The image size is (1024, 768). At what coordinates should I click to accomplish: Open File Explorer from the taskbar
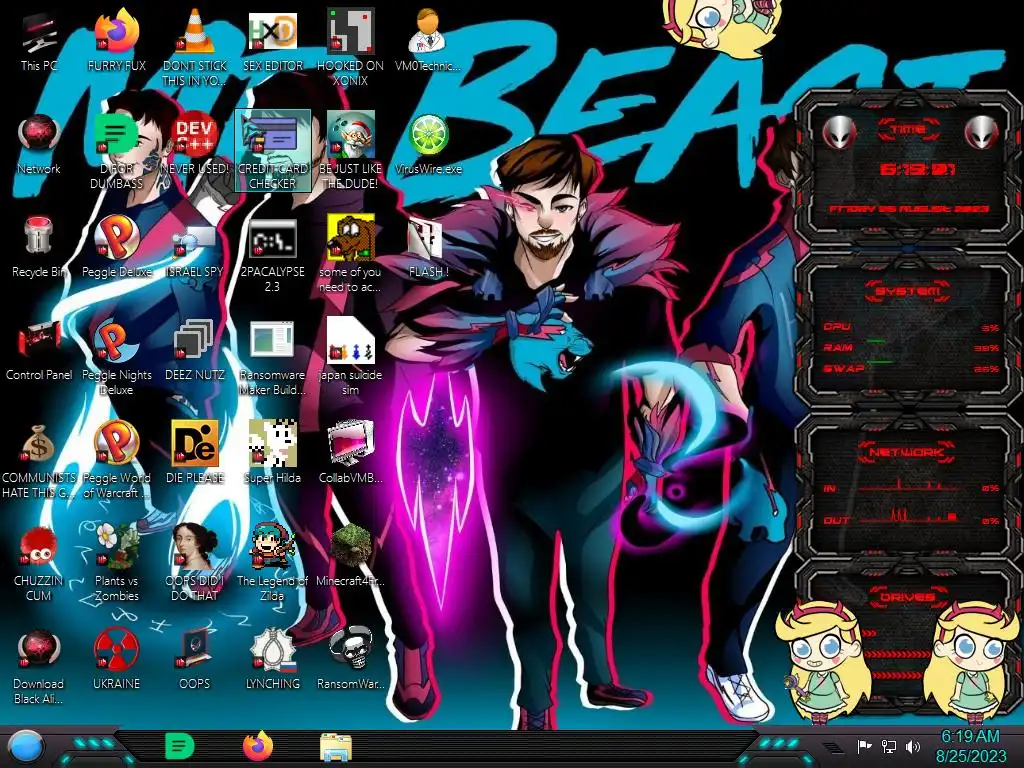click(x=336, y=747)
